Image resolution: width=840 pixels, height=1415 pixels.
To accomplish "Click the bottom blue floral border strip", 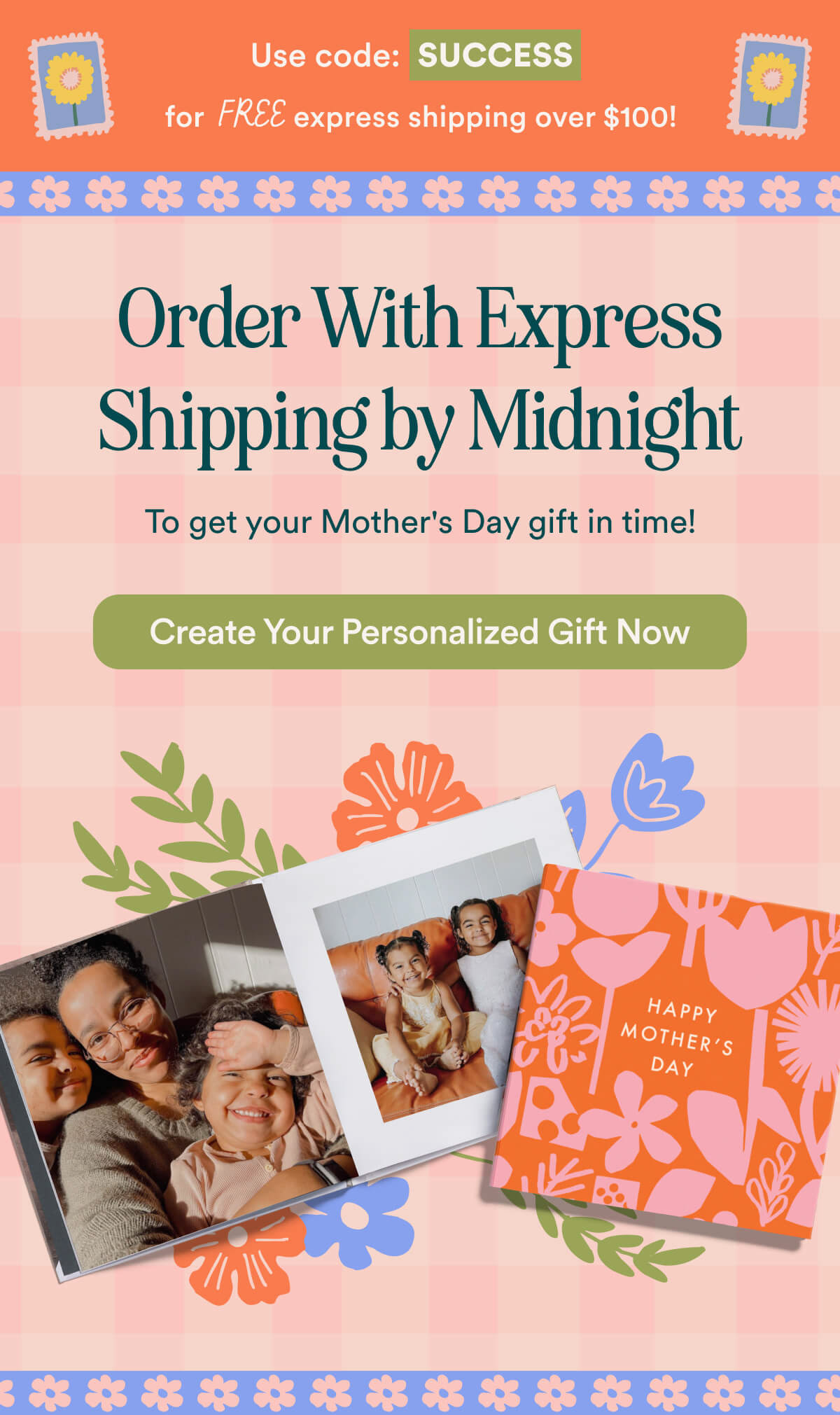I will [x=420, y=1393].
